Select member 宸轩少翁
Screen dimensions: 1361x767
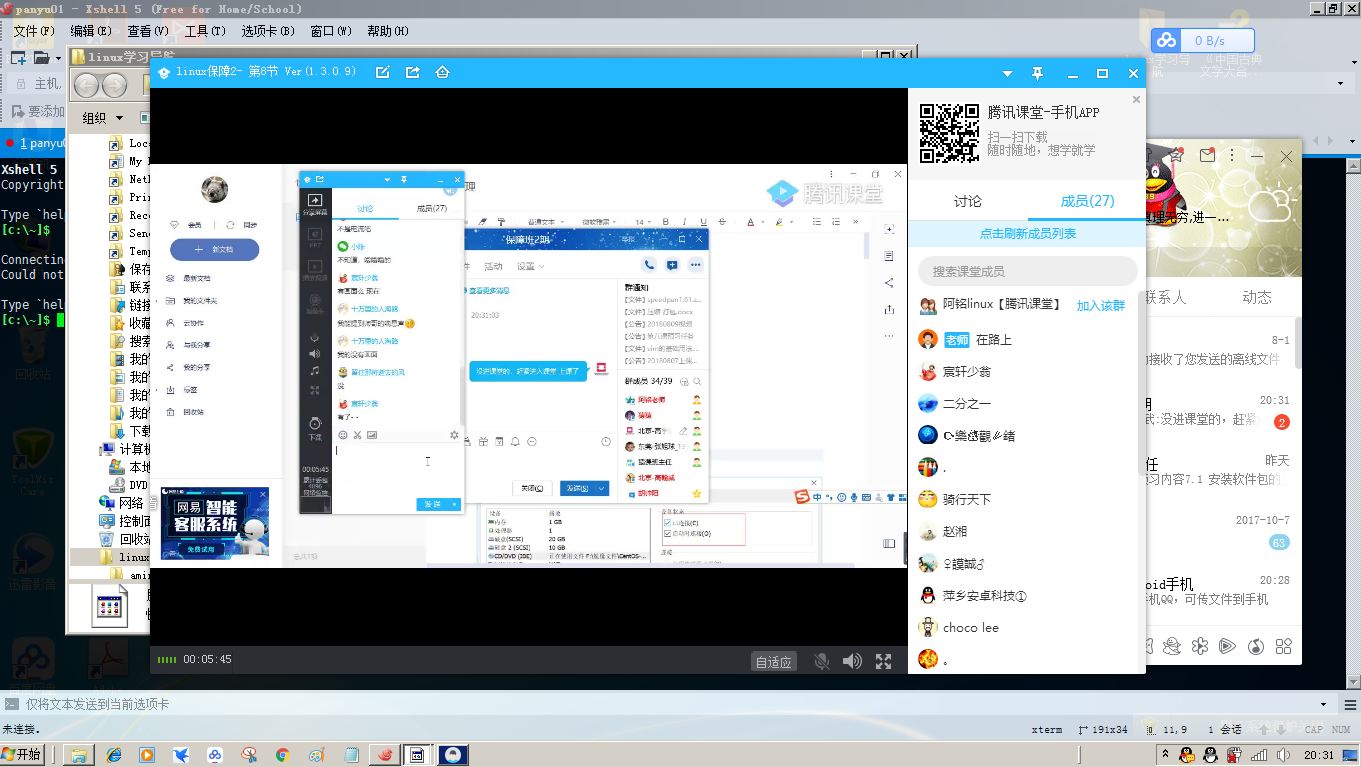point(1027,372)
